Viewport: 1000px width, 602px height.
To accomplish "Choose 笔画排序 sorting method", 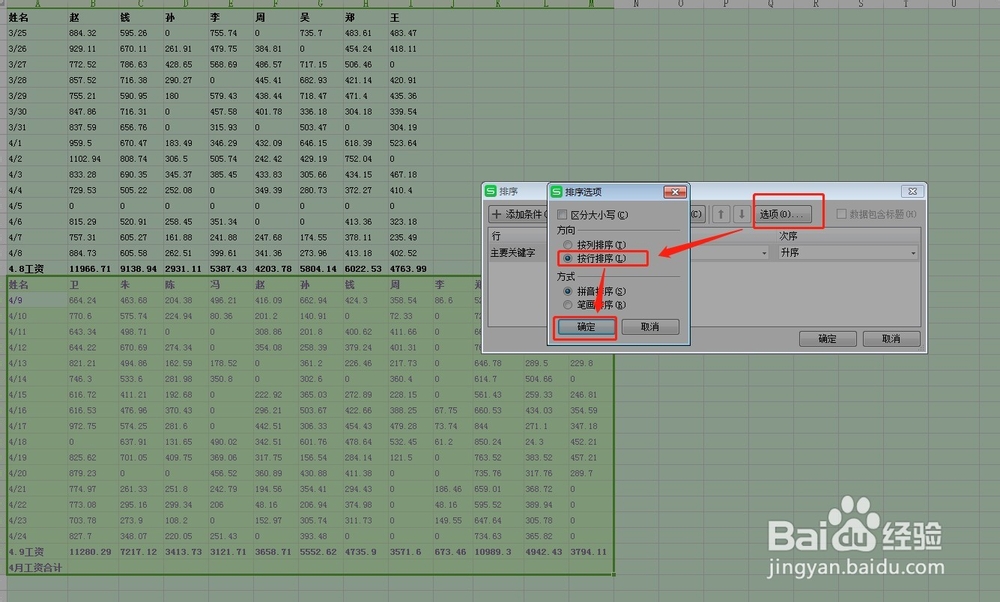I will pyautogui.click(x=568, y=305).
